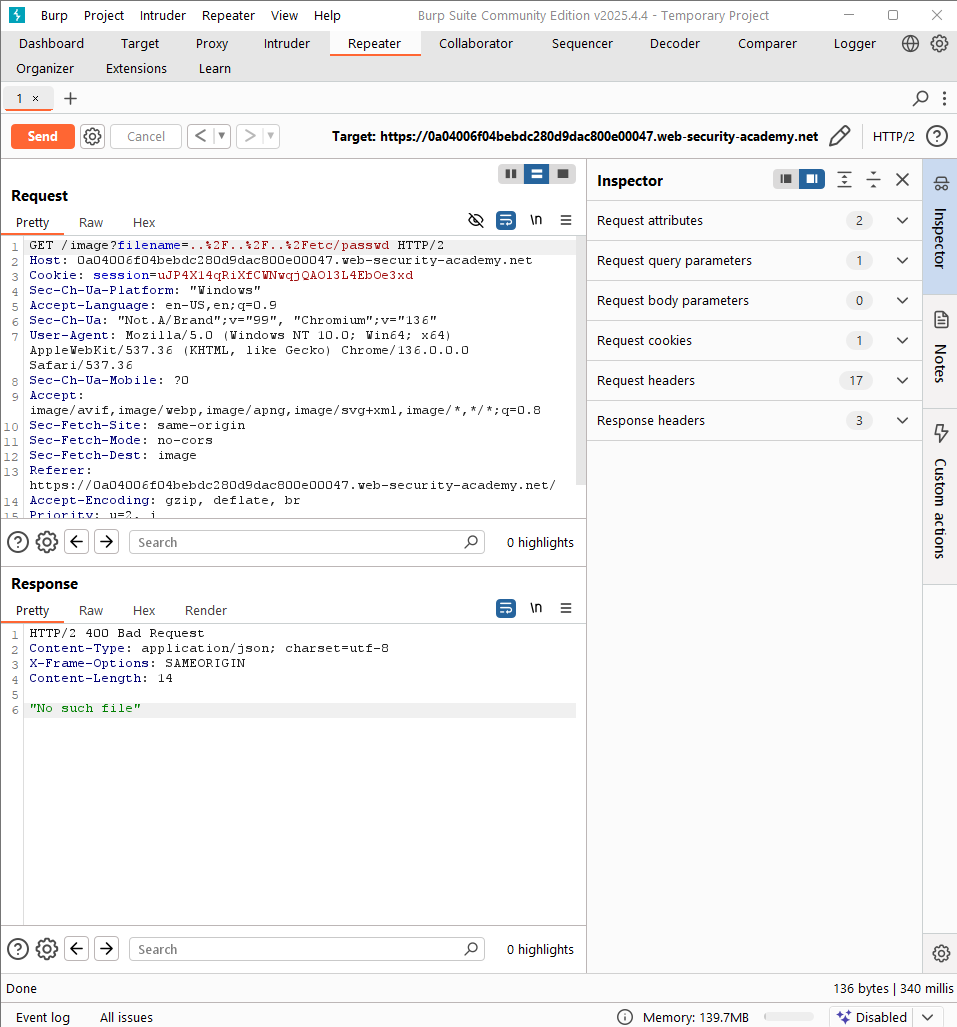This screenshot has width=957, height=1027.
Task: Expand all Inspector sections
Action: (844, 179)
